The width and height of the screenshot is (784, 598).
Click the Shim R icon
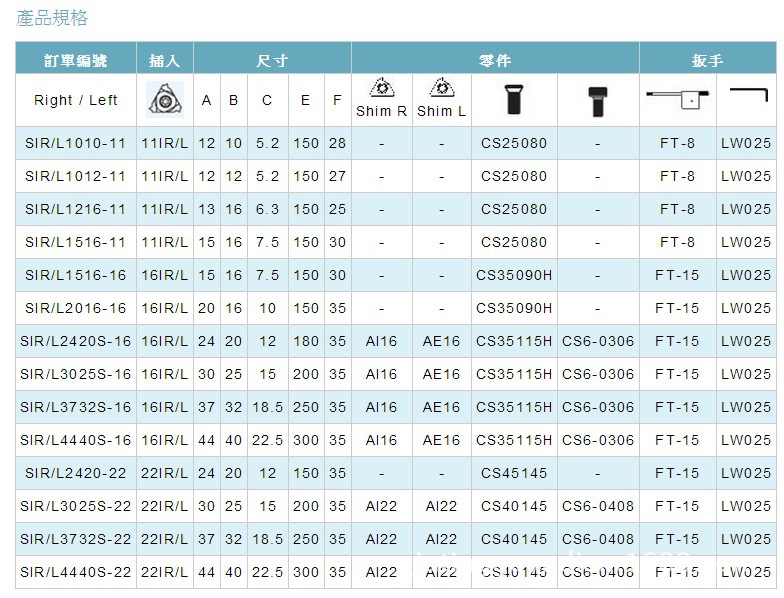[381, 89]
